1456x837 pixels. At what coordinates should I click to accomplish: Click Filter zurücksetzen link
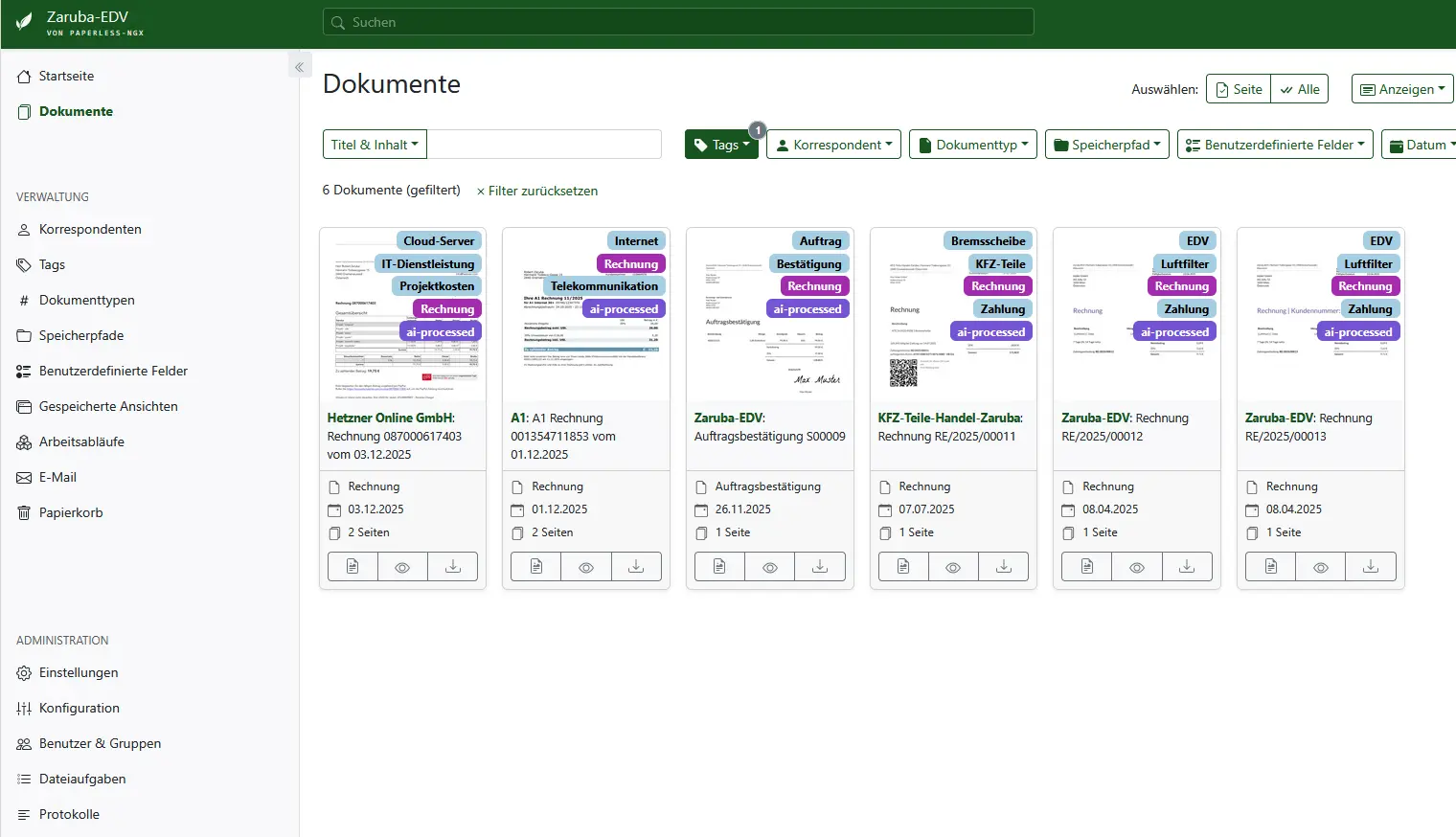(x=537, y=192)
